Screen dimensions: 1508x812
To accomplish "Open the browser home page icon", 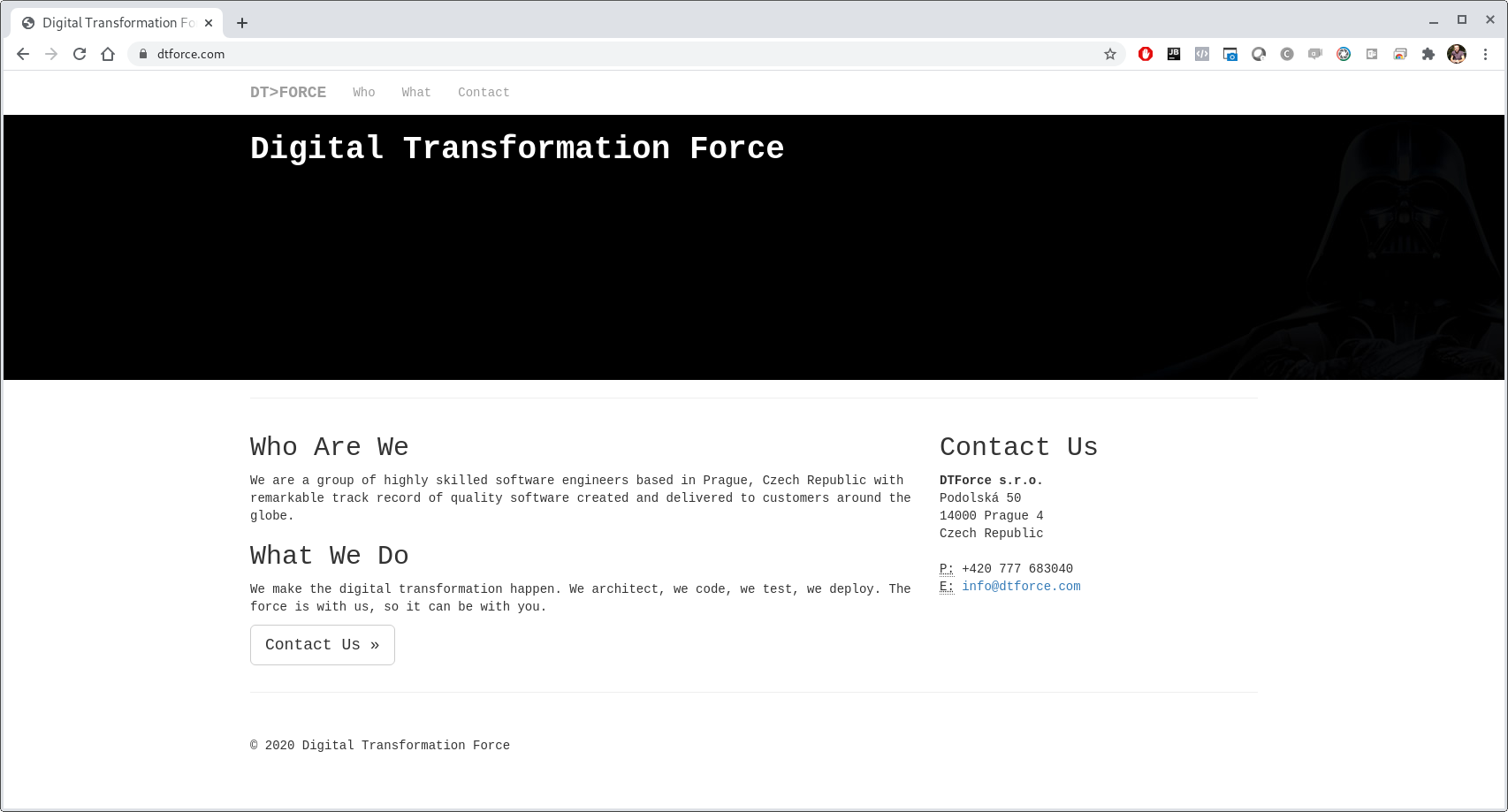I will (108, 54).
